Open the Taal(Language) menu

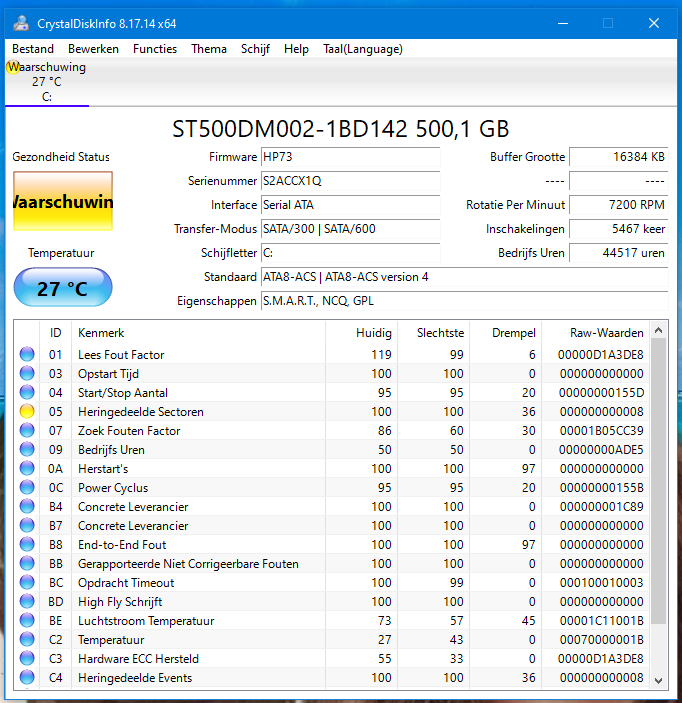[x=363, y=48]
